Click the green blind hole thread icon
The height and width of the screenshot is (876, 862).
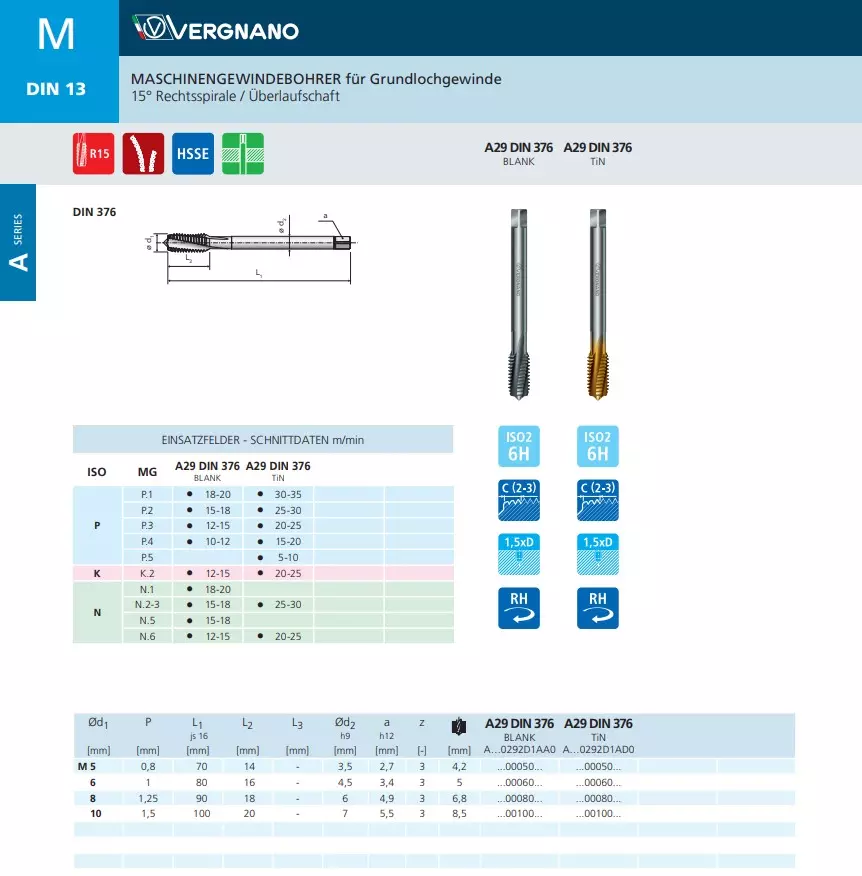[242, 154]
